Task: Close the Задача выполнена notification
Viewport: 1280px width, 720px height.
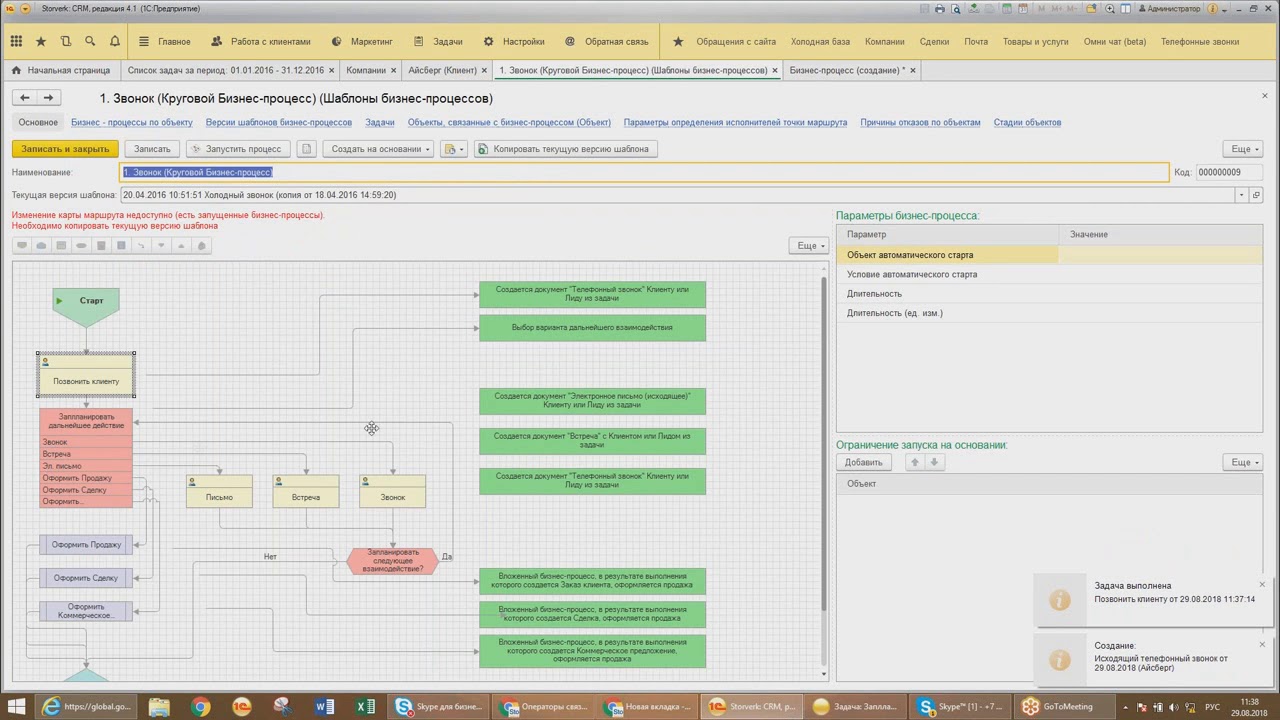Action: [x=1262, y=585]
